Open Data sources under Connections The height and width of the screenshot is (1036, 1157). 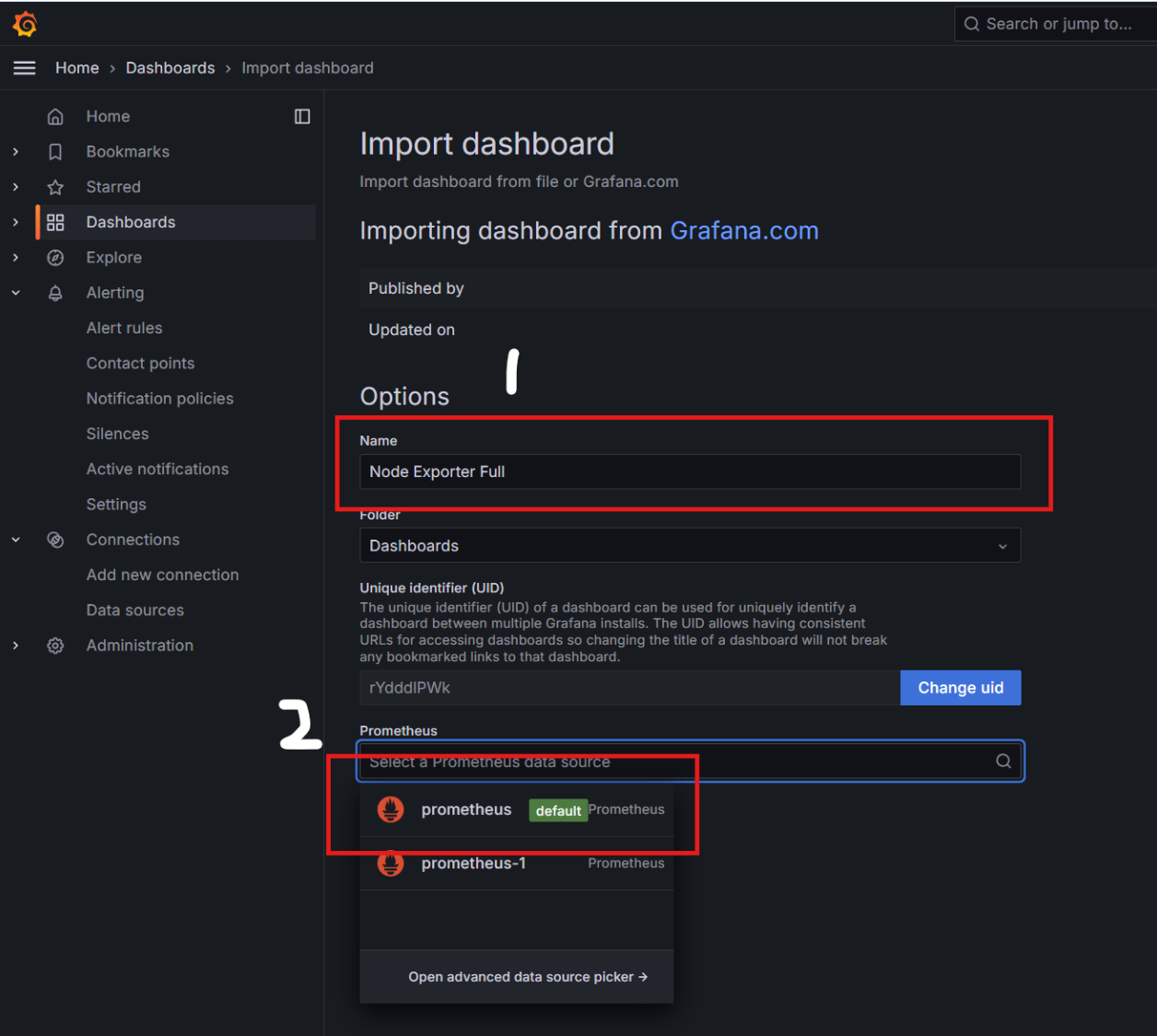(135, 611)
